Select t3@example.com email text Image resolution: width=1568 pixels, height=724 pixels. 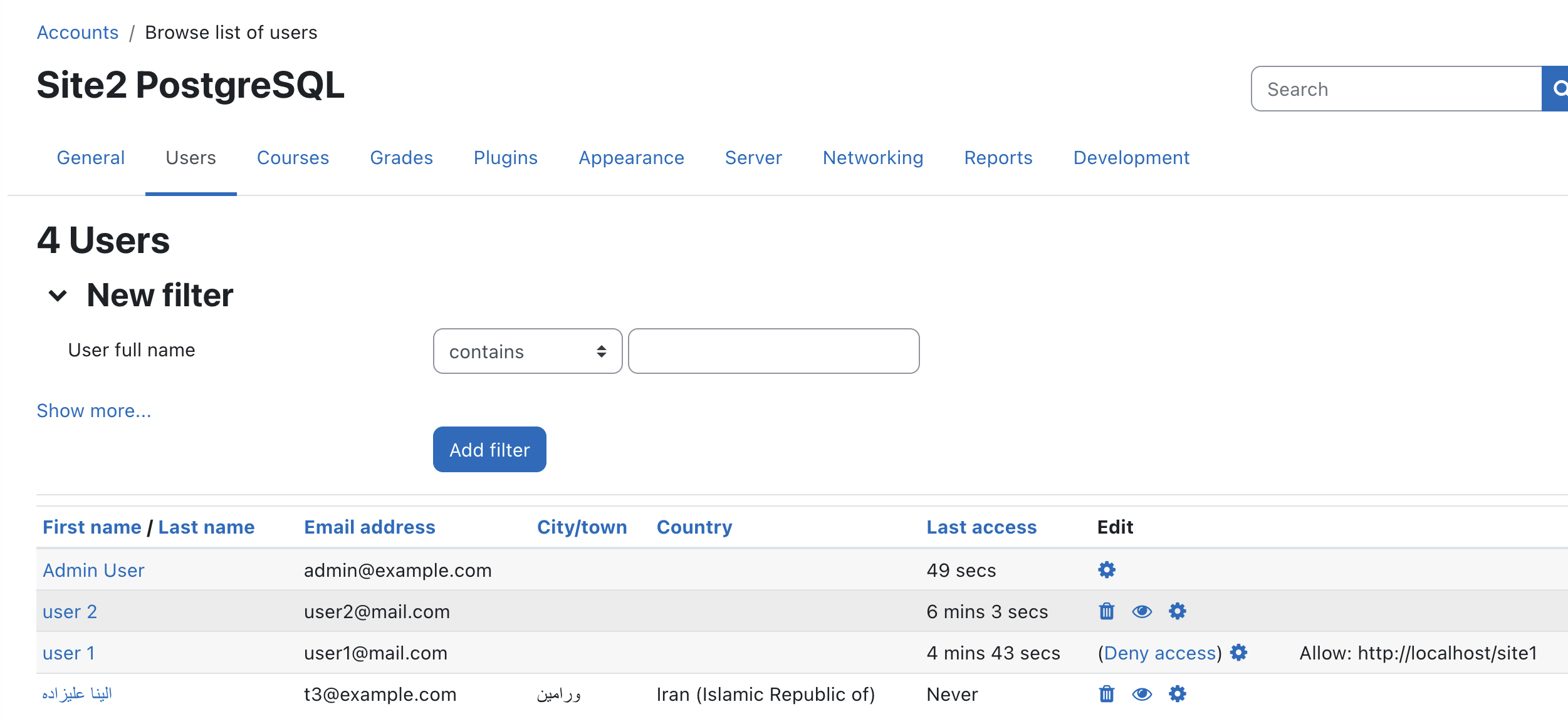[x=380, y=694]
